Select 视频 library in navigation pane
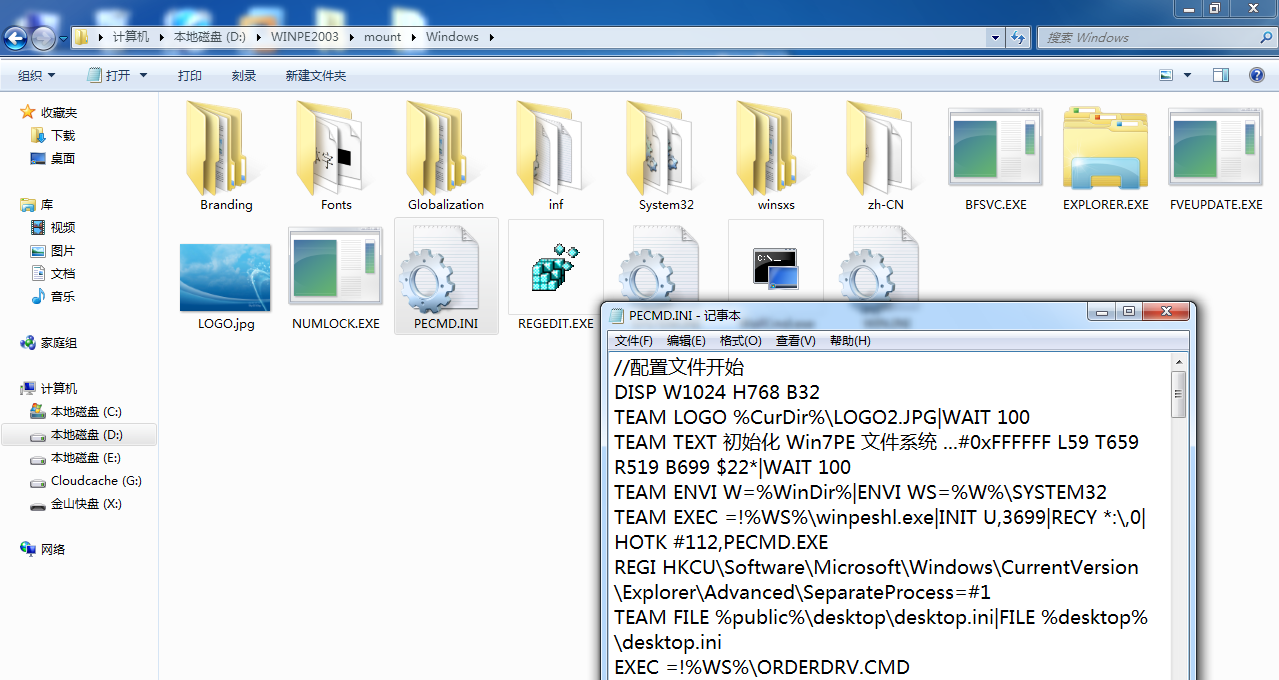This screenshot has height=680, width=1279. (x=63, y=227)
